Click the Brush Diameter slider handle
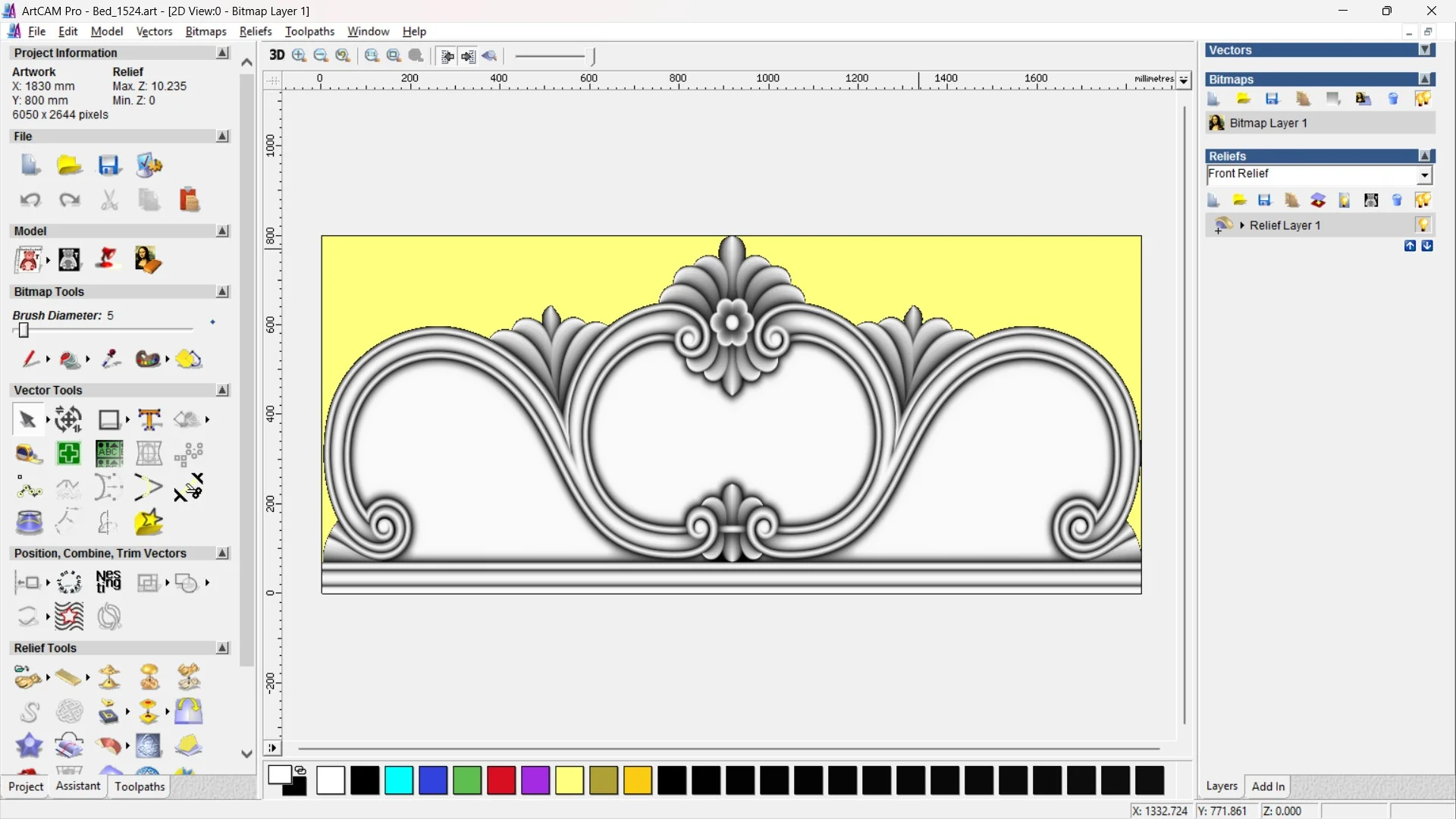 point(24,330)
